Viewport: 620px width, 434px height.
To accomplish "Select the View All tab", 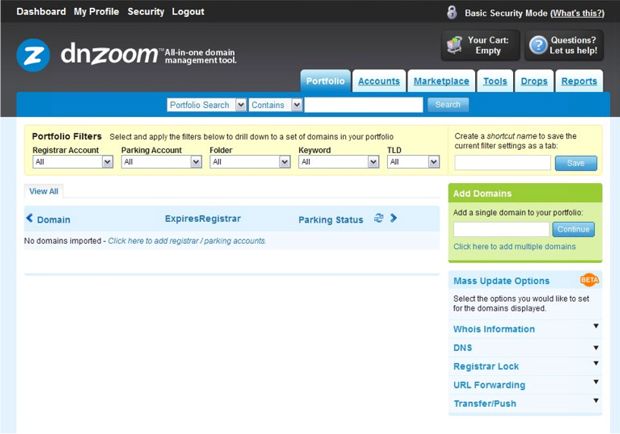I will tap(43, 191).
